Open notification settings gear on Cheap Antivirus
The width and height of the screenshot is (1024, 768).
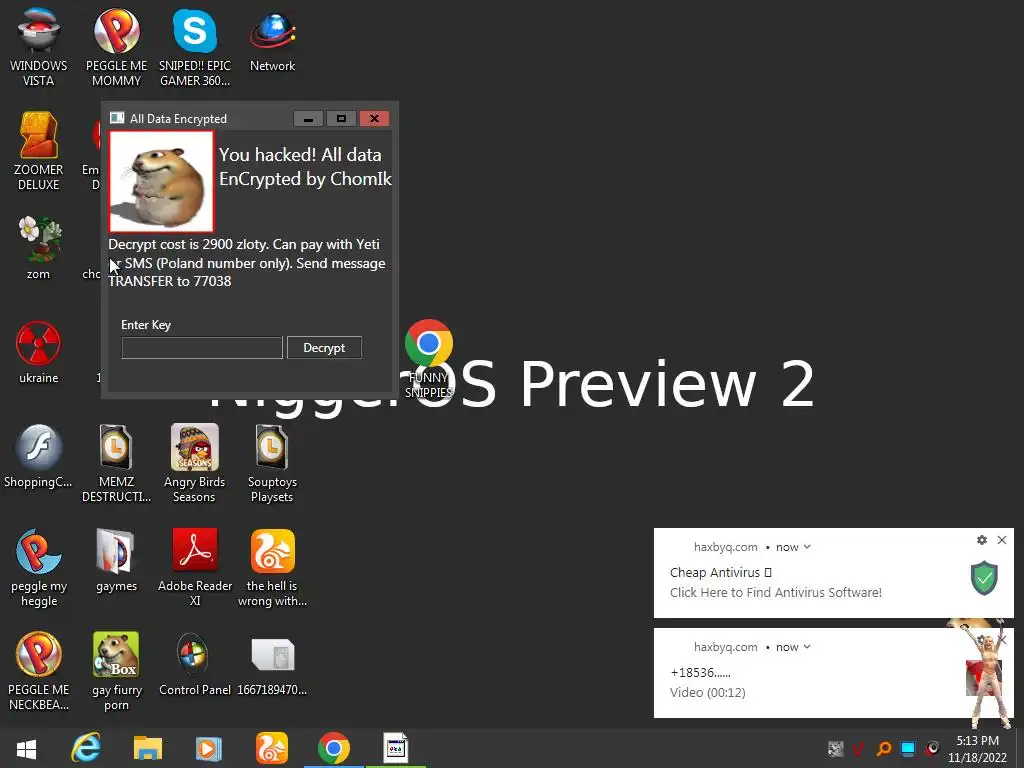pyautogui.click(x=982, y=540)
